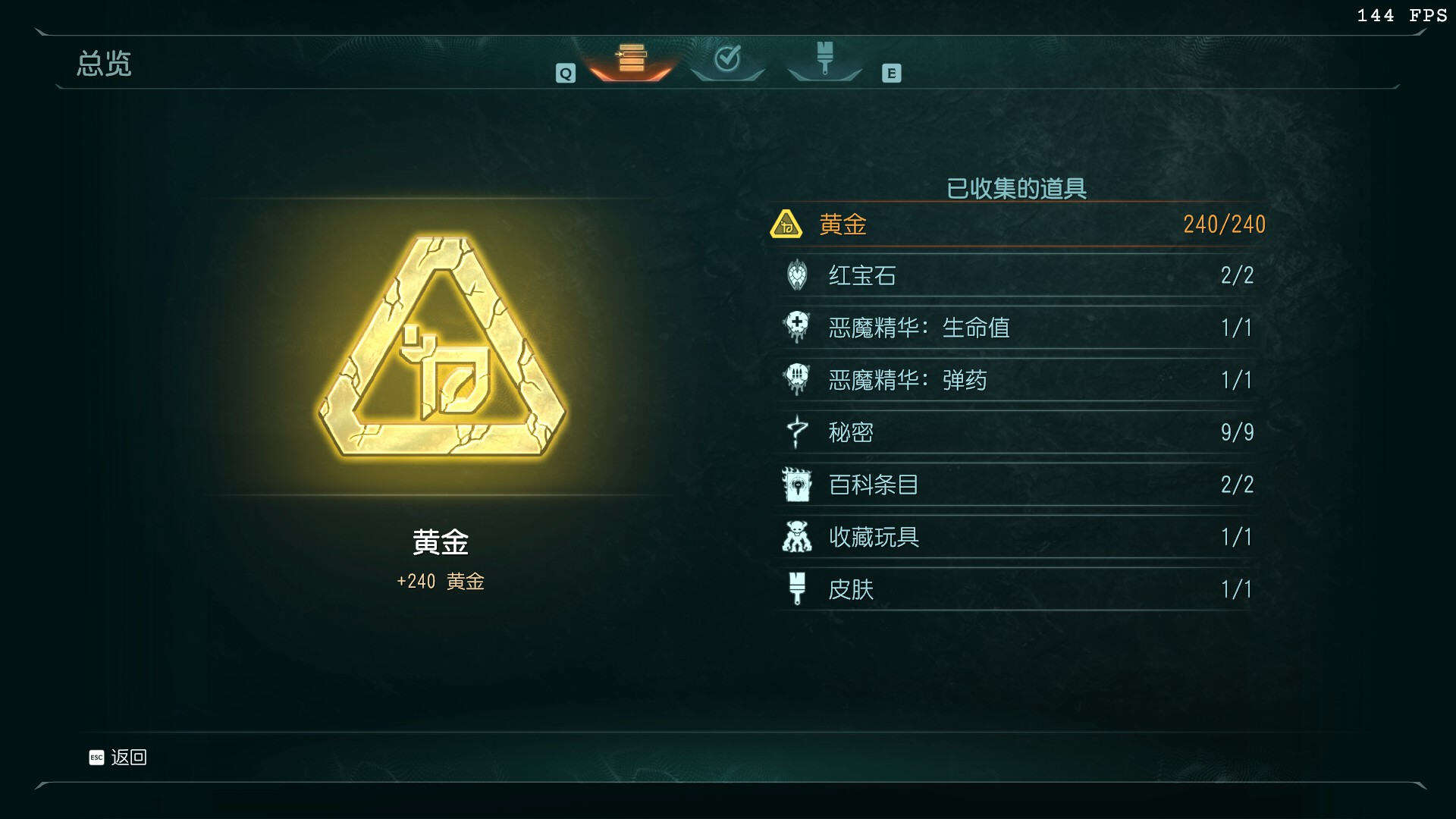Select the 红宝石 2/2 row

click(x=1018, y=275)
